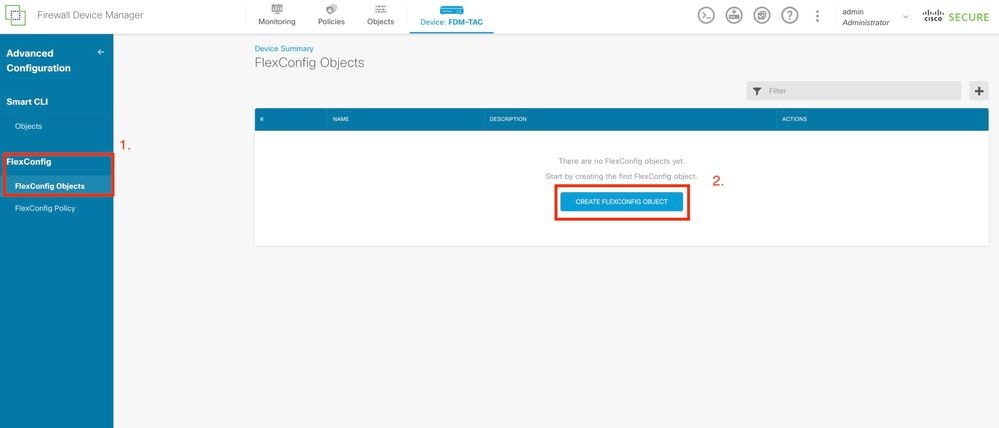This screenshot has width=999, height=428.
Task: Open the task list icon
Action: [762, 16]
